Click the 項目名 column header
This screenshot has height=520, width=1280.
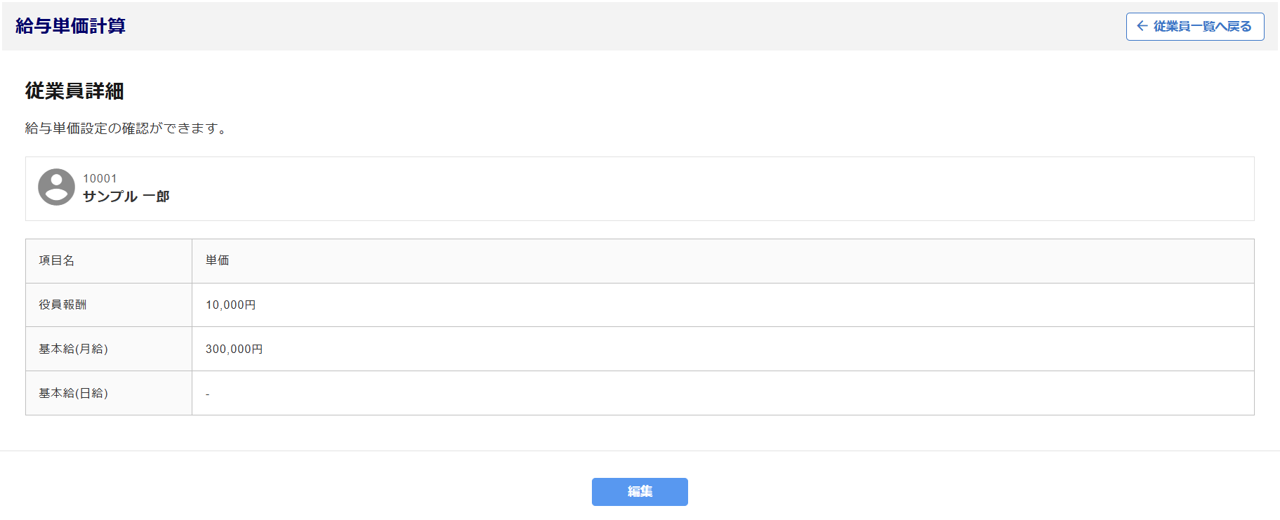(x=57, y=261)
